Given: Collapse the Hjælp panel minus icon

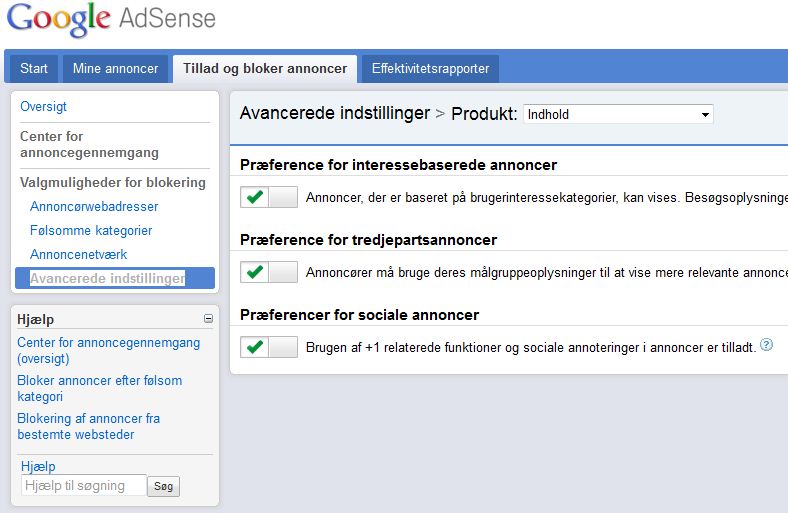Looking at the screenshot, I should pos(209,319).
